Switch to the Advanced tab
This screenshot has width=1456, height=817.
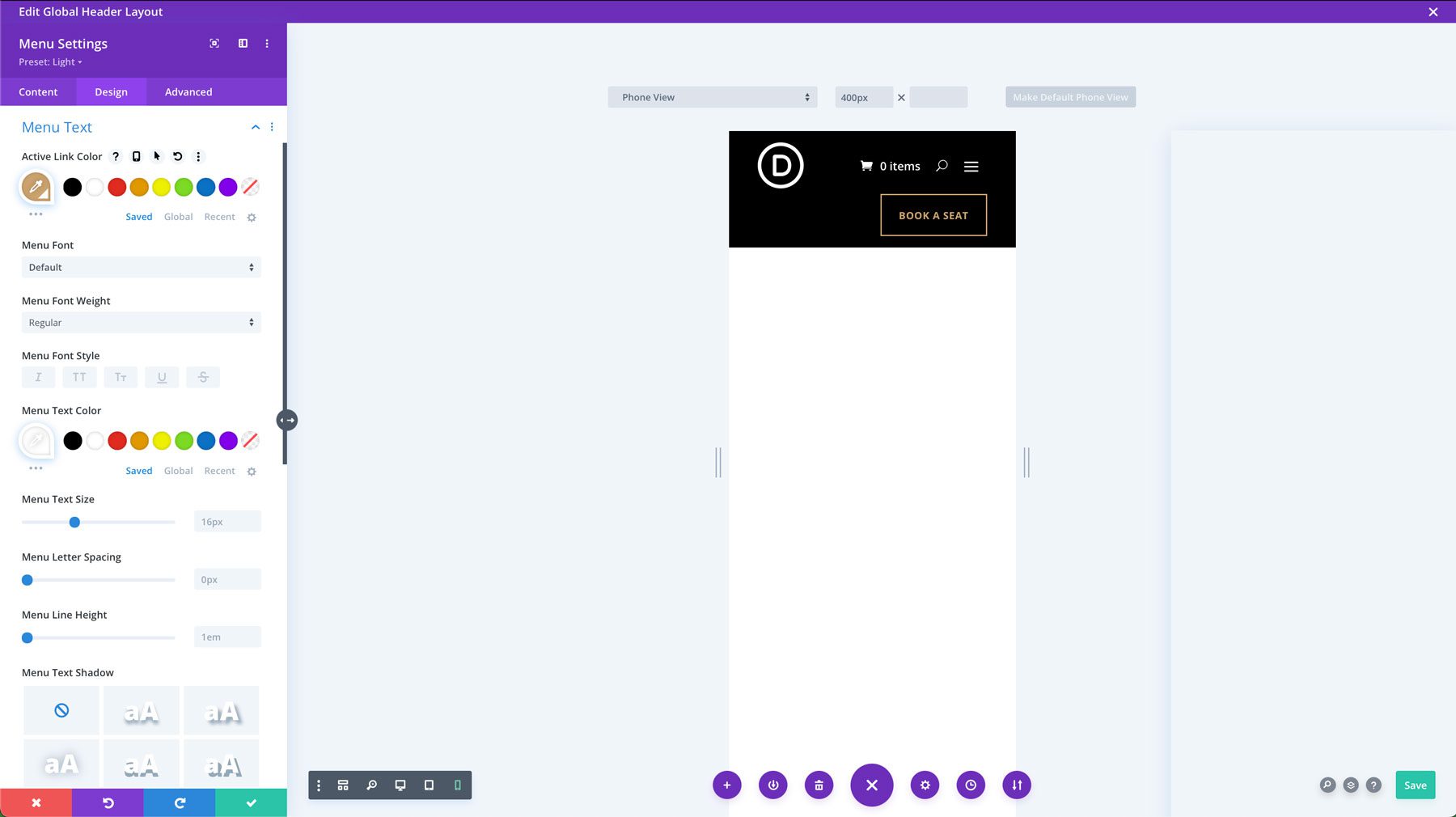[x=188, y=91]
